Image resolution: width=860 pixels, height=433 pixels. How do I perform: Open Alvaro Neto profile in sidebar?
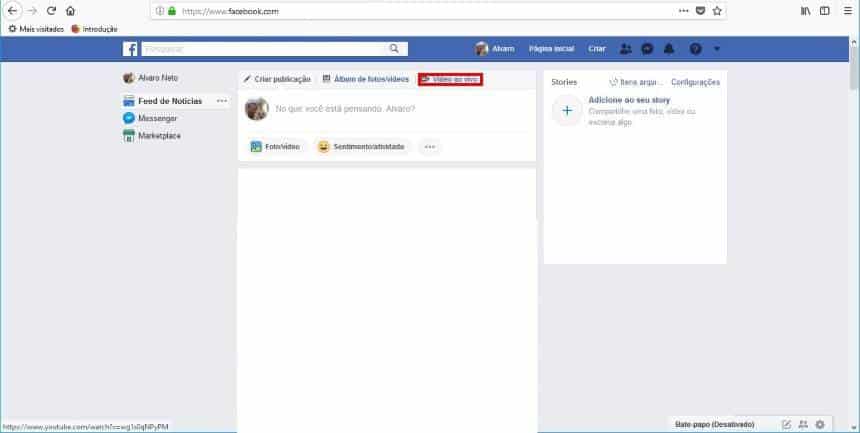[x=151, y=78]
